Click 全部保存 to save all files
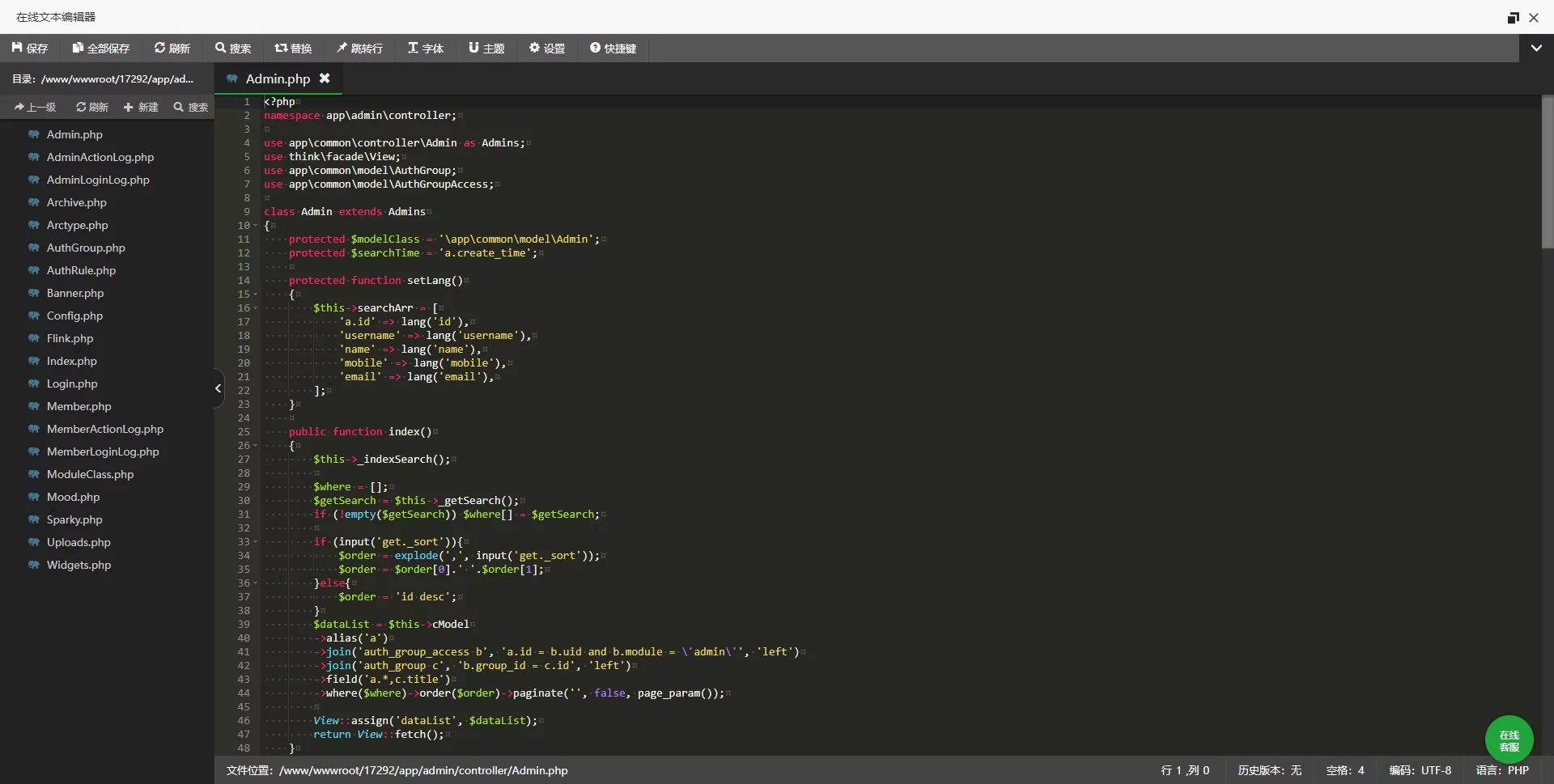Image resolution: width=1554 pixels, height=784 pixels. tap(101, 49)
